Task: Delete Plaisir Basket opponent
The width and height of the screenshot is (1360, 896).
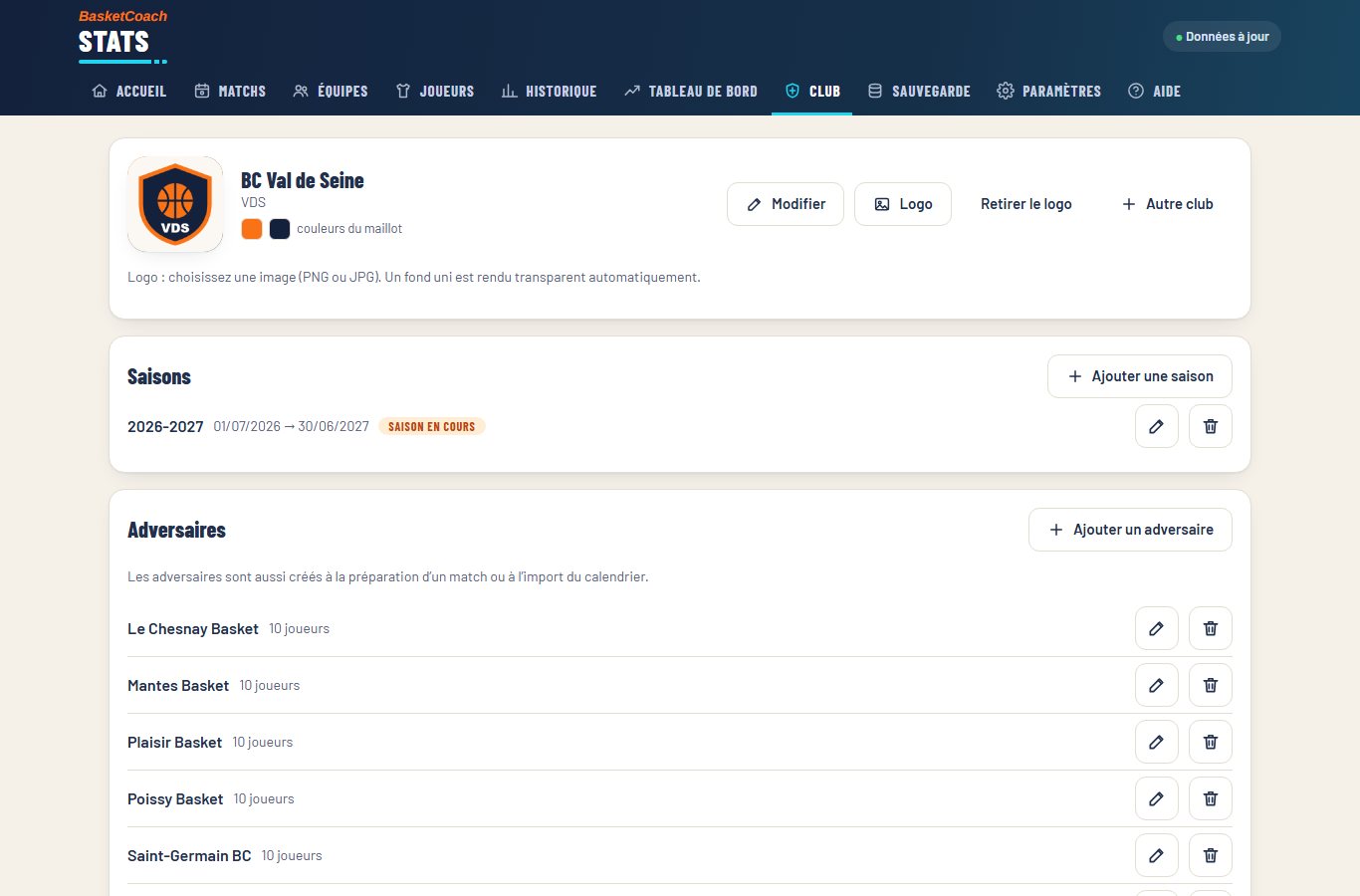Action: [x=1211, y=742]
